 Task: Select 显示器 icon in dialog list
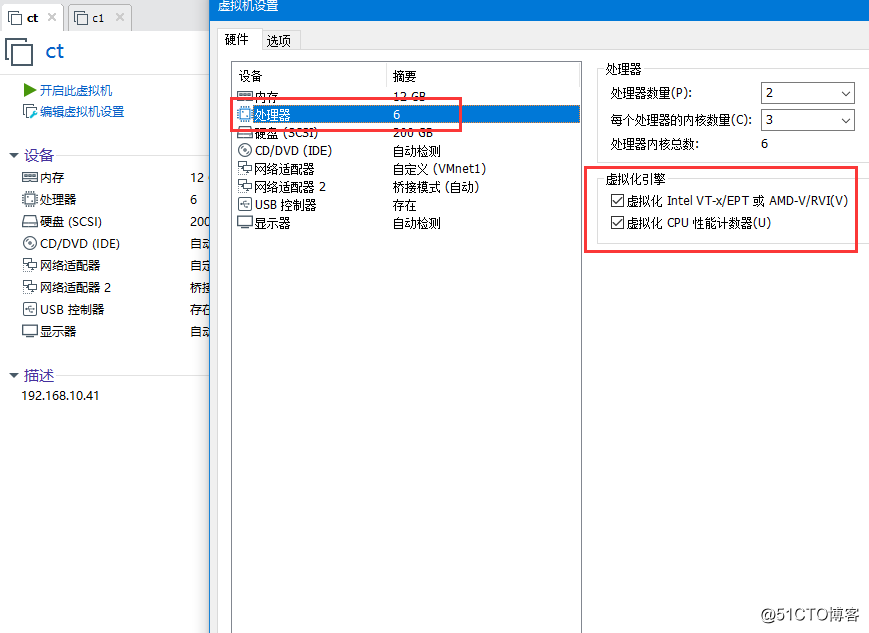pos(245,222)
